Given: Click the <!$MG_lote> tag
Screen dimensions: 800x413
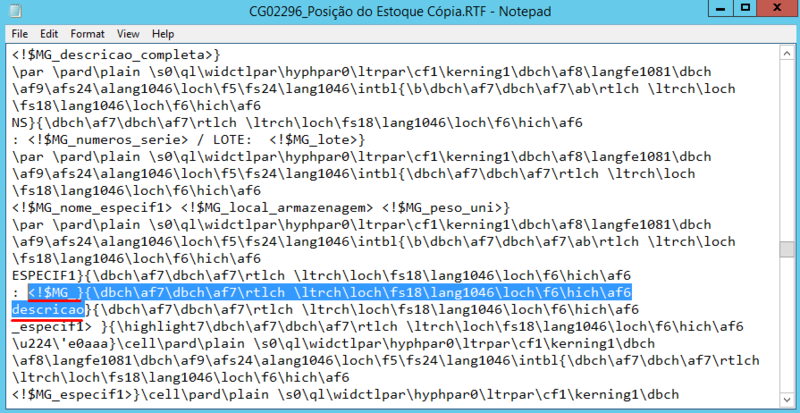Looking at the screenshot, I should click(314, 140).
